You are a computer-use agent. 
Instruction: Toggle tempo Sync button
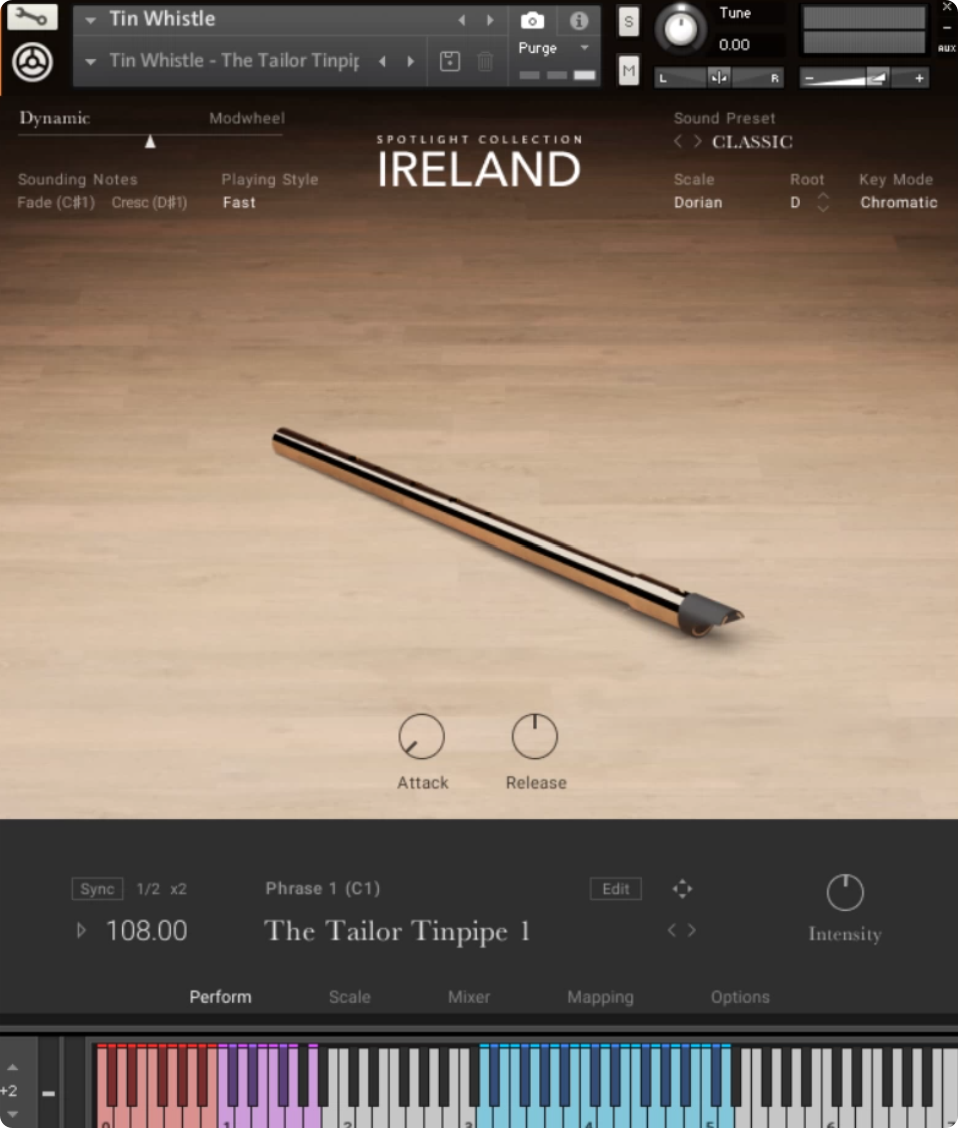[97, 888]
